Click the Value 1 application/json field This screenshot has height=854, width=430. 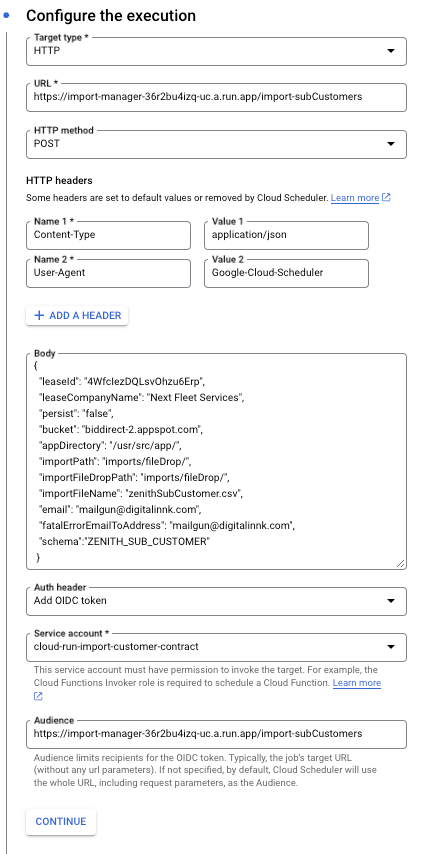click(x=286, y=235)
